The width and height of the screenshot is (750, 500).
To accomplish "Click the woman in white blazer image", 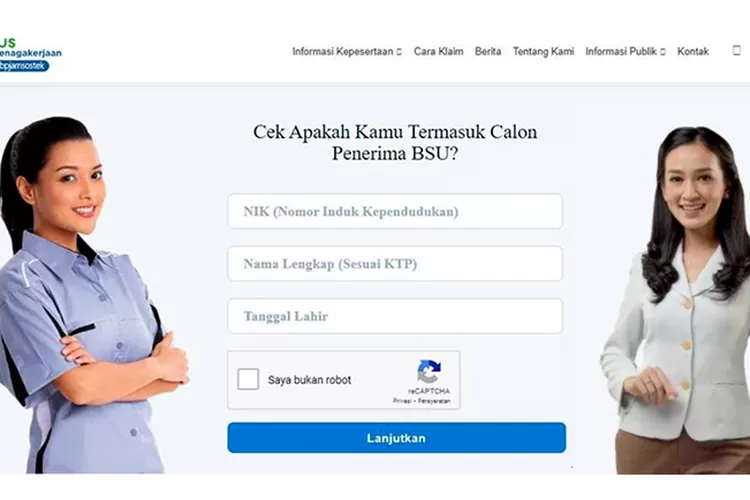I will click(676, 300).
